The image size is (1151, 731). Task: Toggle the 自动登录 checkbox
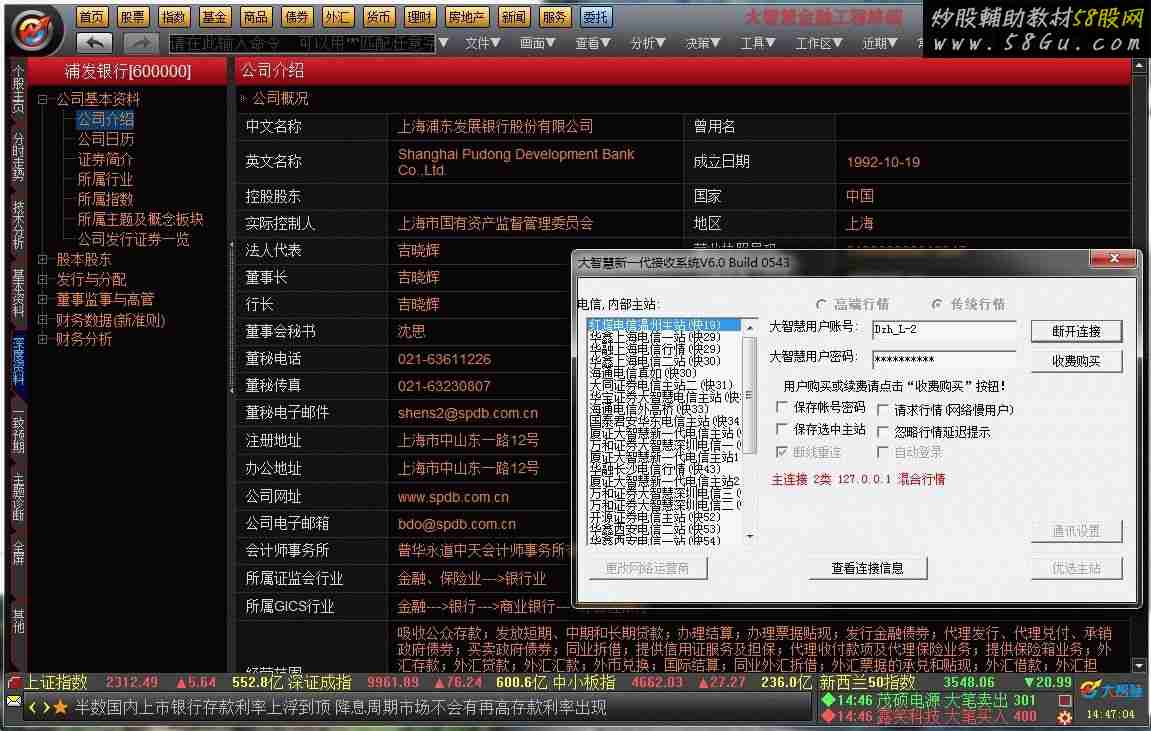pyautogui.click(x=883, y=452)
